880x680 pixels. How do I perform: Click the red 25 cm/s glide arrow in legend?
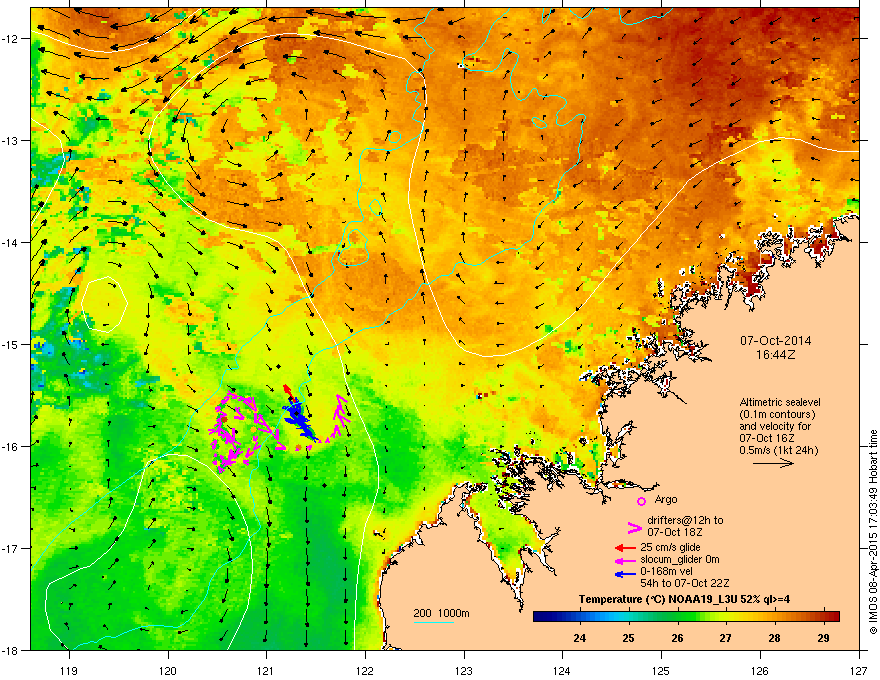[x=625, y=548]
